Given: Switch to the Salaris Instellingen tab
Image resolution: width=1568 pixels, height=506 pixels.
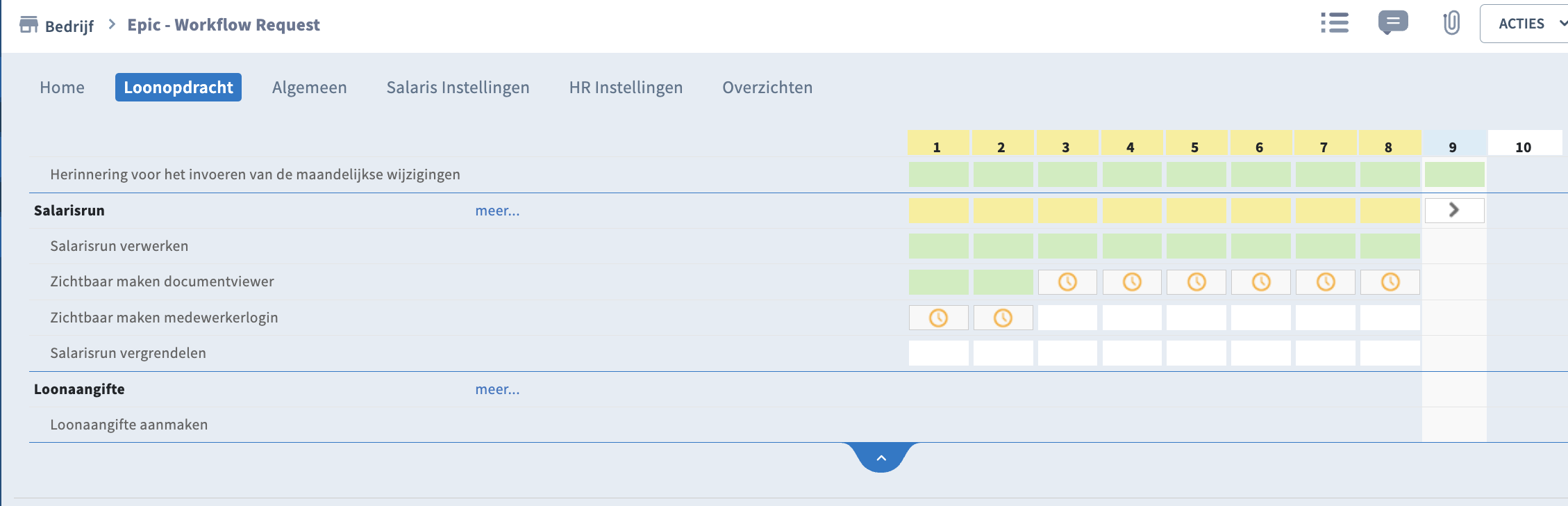Looking at the screenshot, I should (458, 88).
